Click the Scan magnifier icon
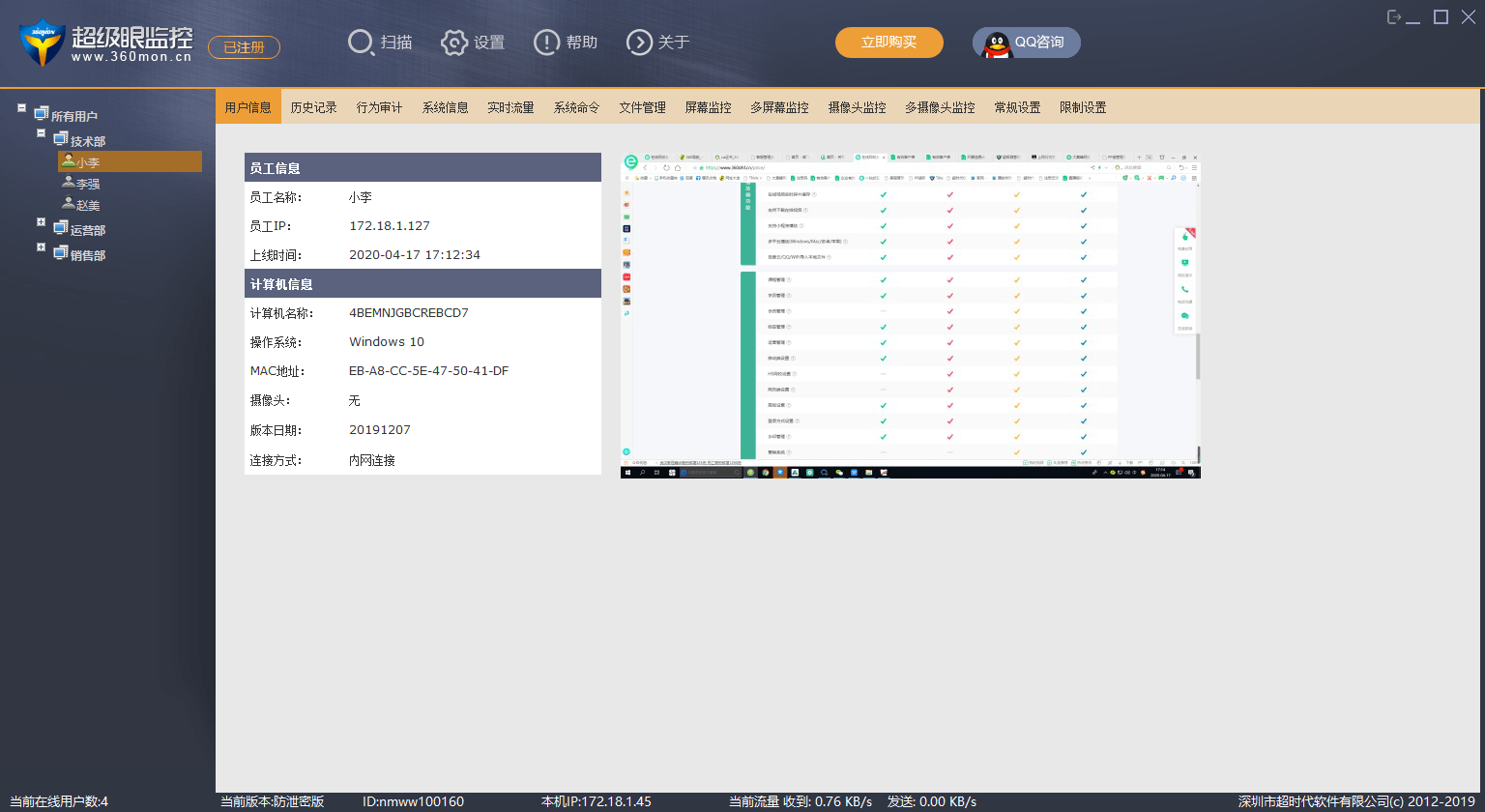Image resolution: width=1485 pixels, height=812 pixels. pos(361,43)
